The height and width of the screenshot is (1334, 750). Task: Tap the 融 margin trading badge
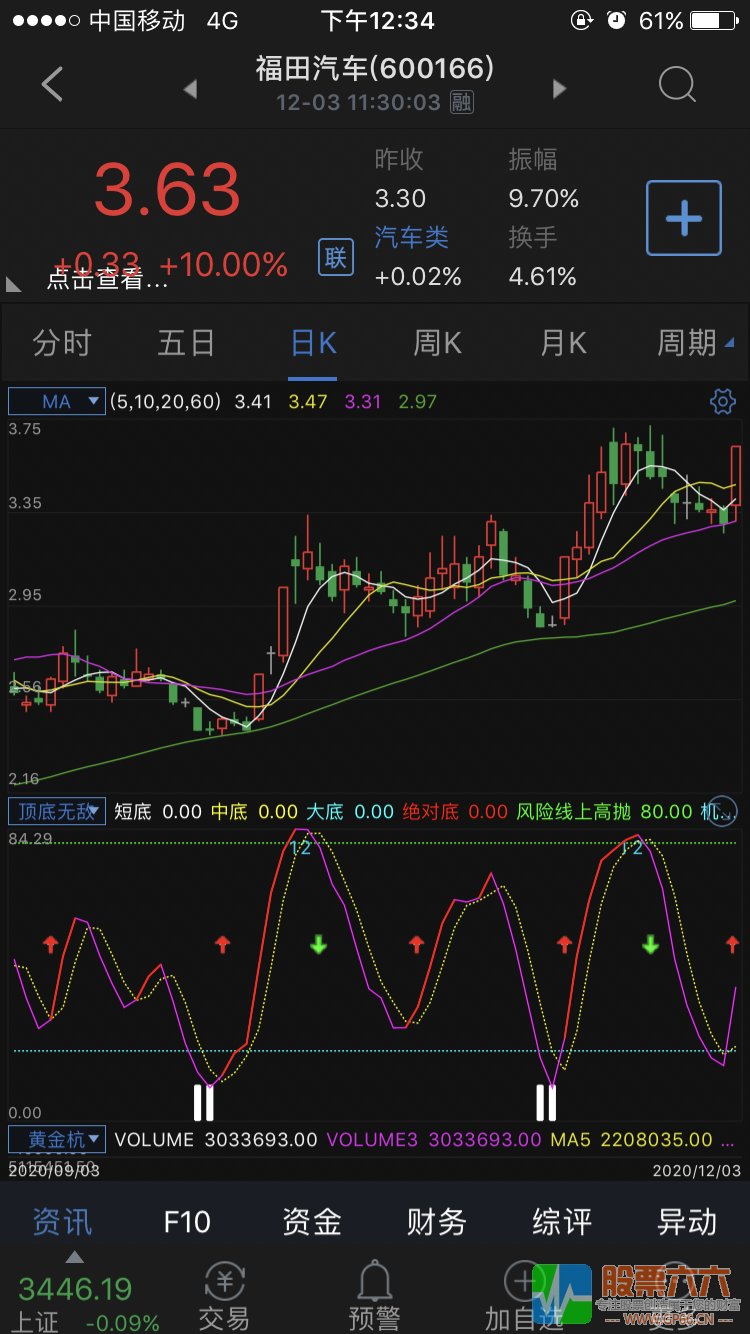[x=461, y=102]
